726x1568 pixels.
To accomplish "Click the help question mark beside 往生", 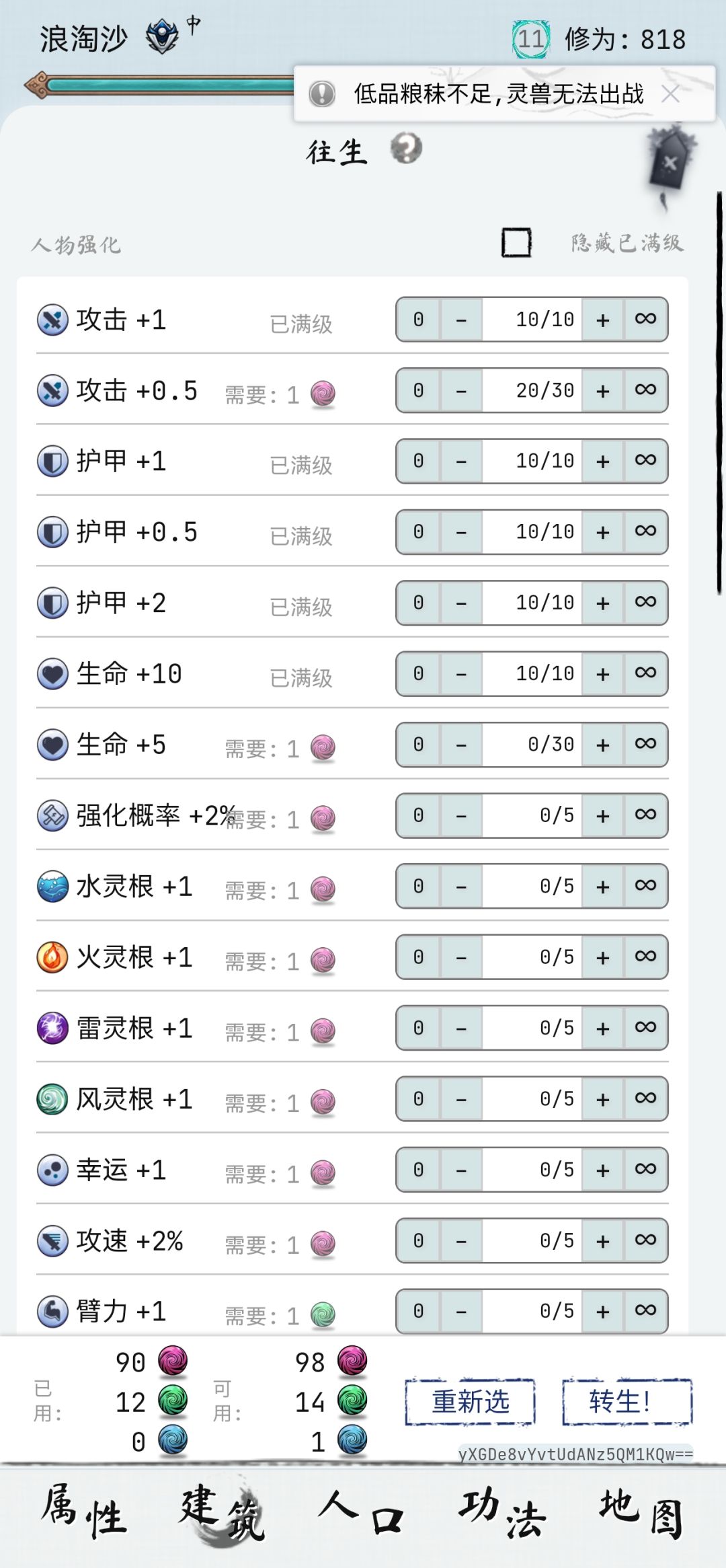I will pos(406,149).
